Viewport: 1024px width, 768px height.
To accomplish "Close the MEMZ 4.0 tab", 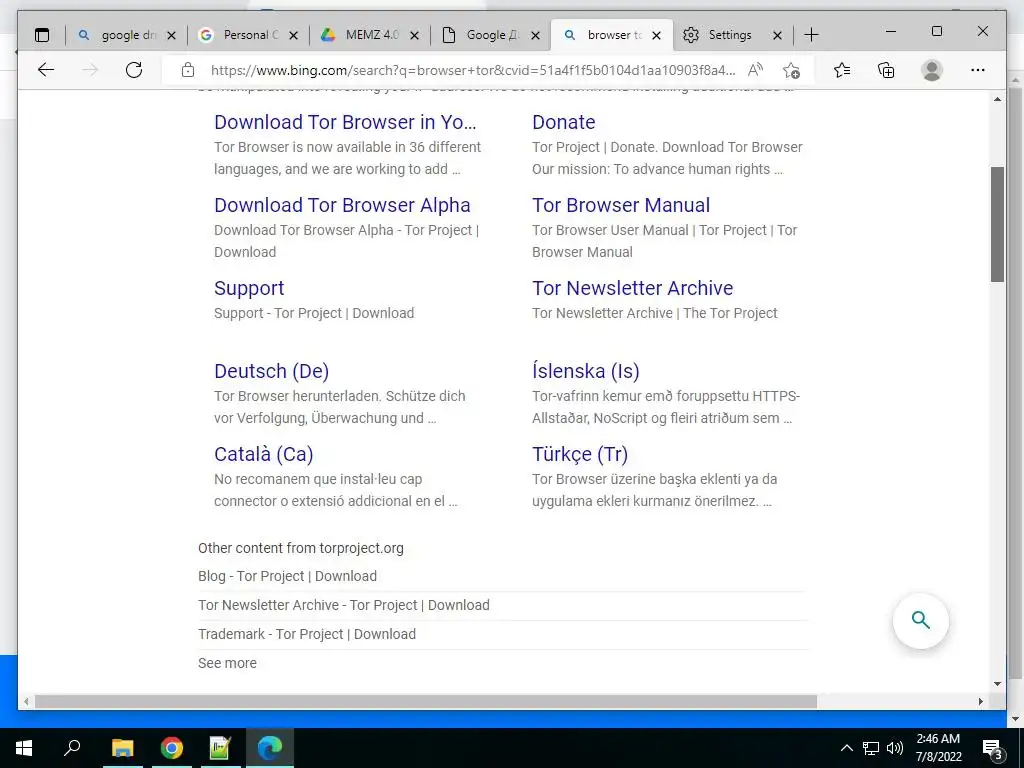I will pos(414,35).
